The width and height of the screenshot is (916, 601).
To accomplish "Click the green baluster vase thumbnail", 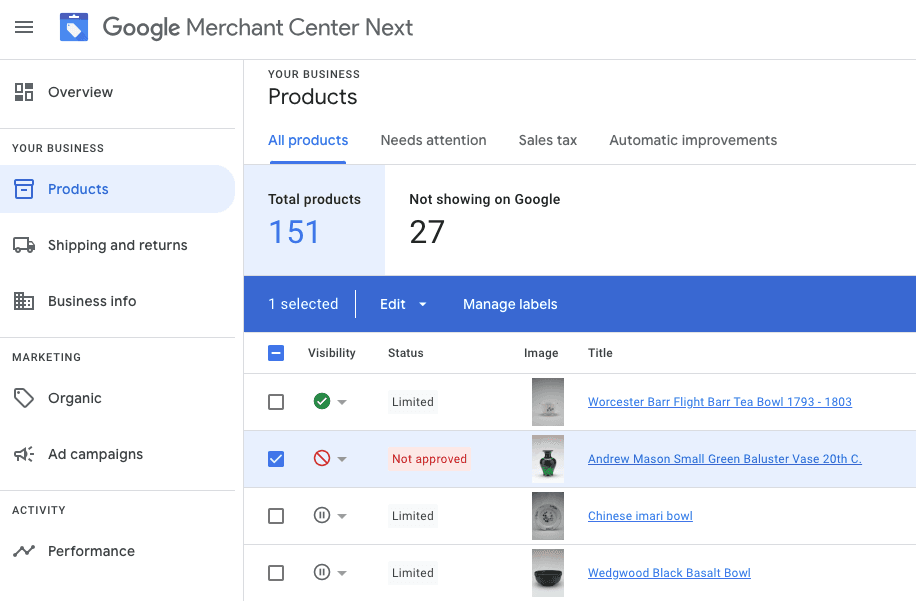I will tap(547, 459).
